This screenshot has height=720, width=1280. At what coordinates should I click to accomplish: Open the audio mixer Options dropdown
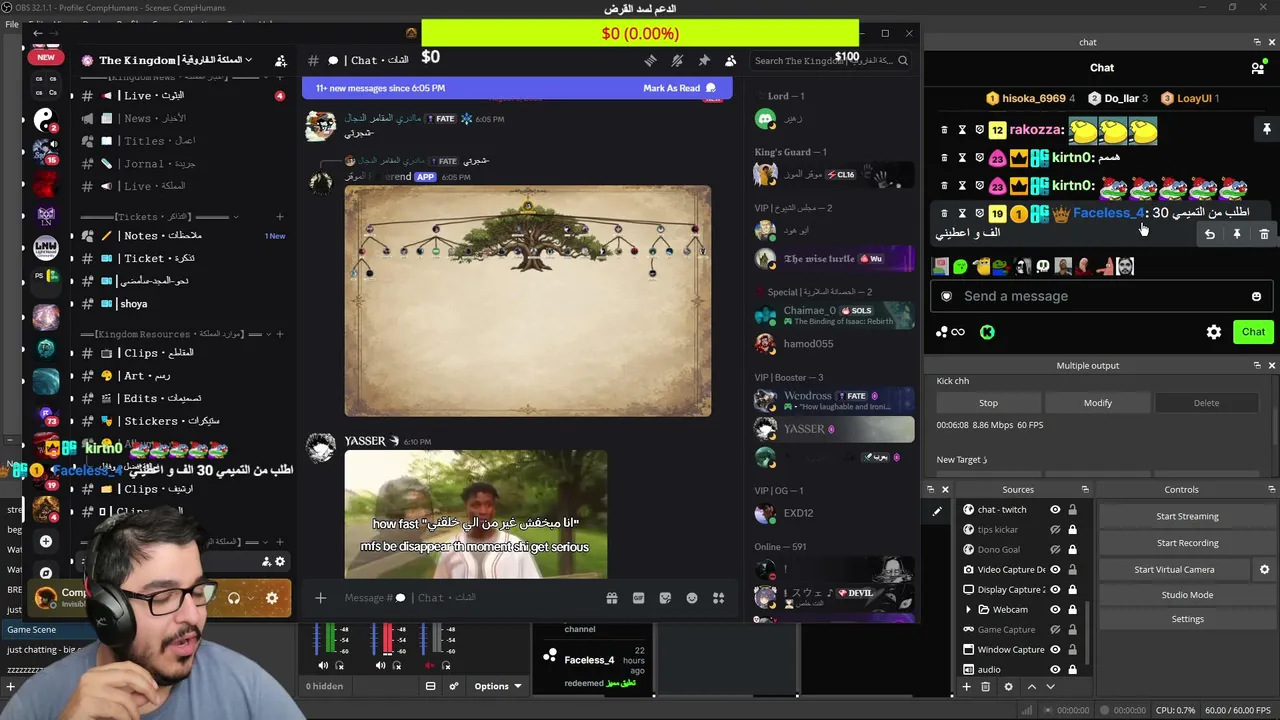(x=497, y=687)
